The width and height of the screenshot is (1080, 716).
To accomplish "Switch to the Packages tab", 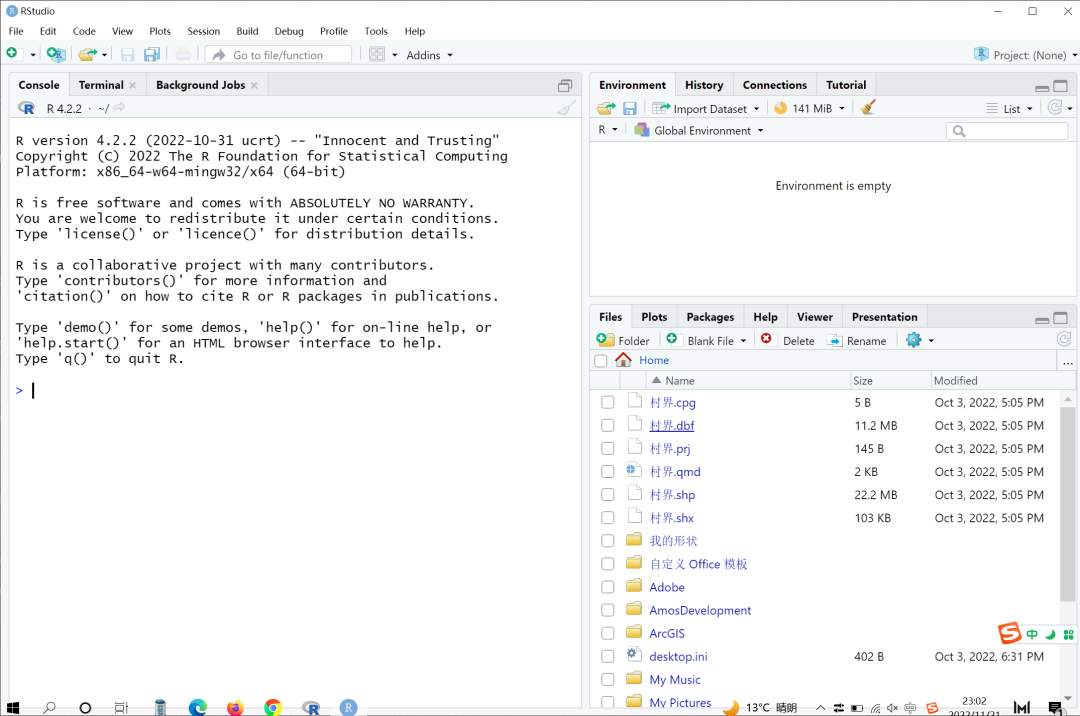I will click(710, 317).
